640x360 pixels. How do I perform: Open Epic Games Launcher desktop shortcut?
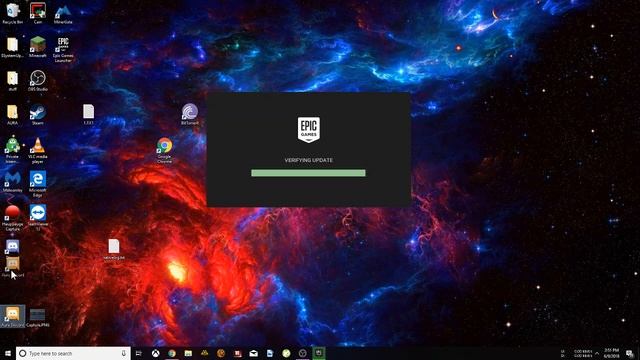coord(63,49)
